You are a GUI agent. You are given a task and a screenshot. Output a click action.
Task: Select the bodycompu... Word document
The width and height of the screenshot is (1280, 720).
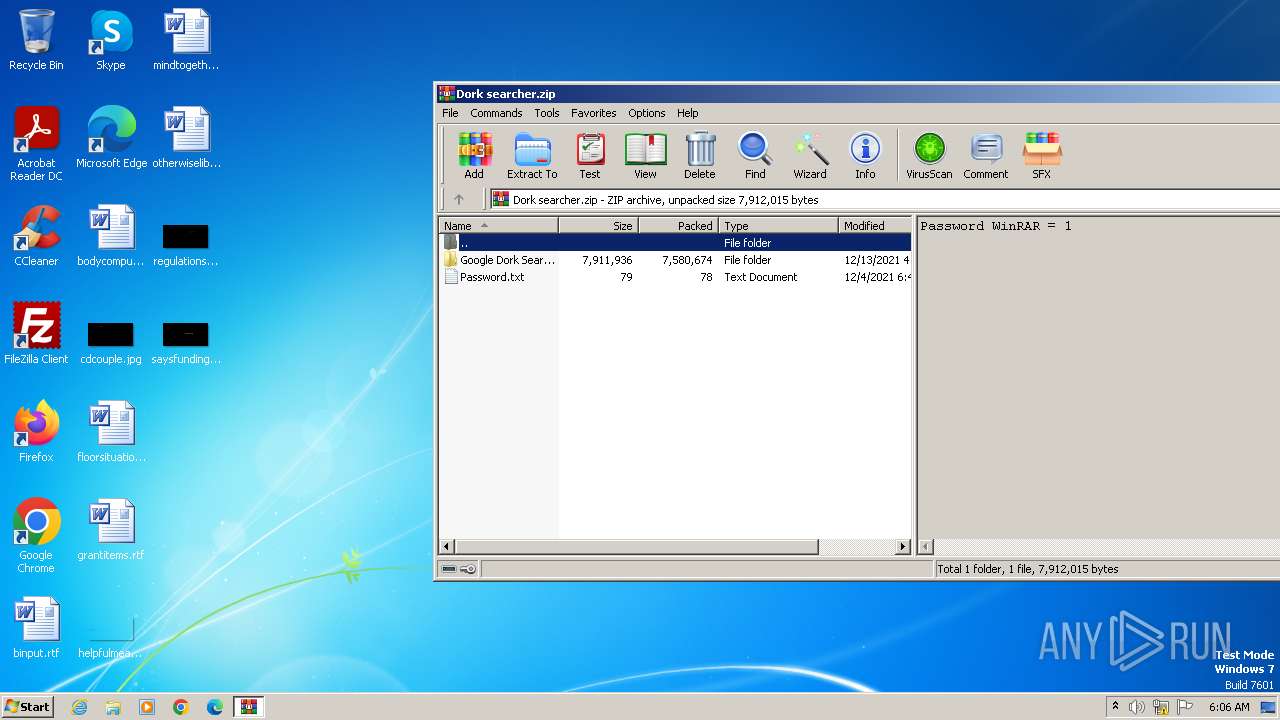(x=111, y=236)
